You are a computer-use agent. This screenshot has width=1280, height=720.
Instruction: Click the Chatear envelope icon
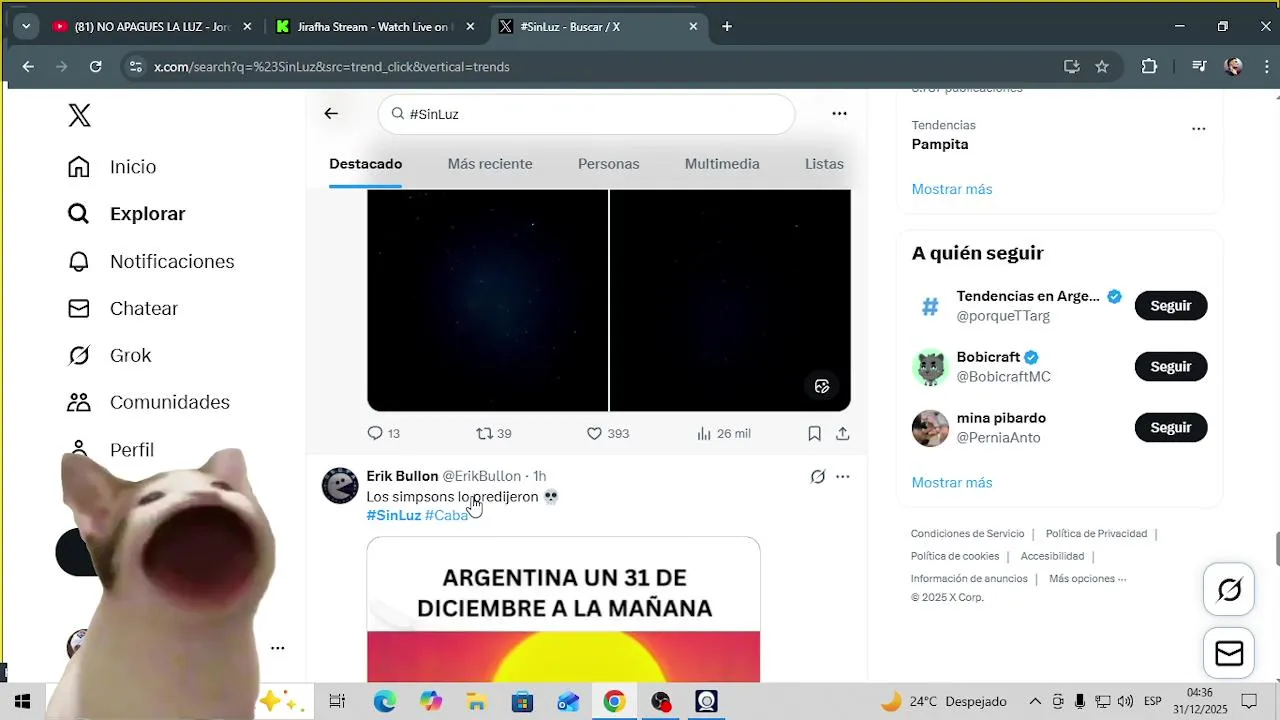click(x=79, y=308)
